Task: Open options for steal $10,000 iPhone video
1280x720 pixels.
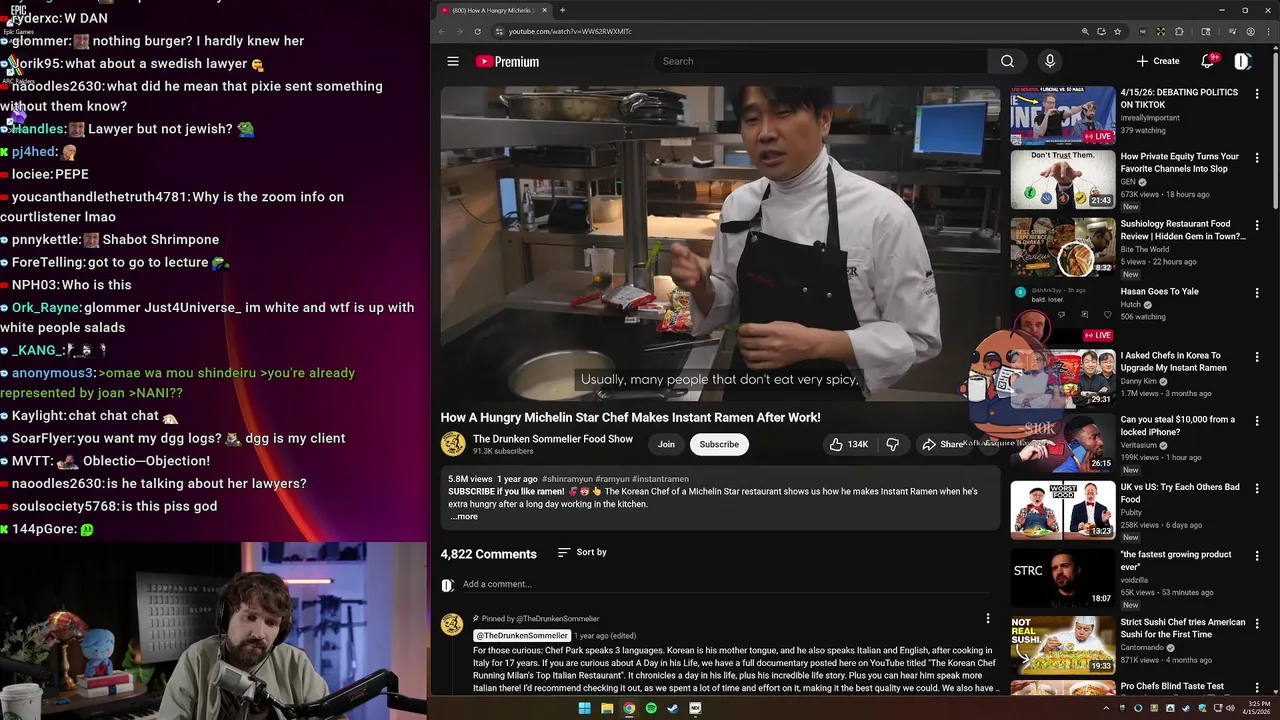Action: (1257, 421)
